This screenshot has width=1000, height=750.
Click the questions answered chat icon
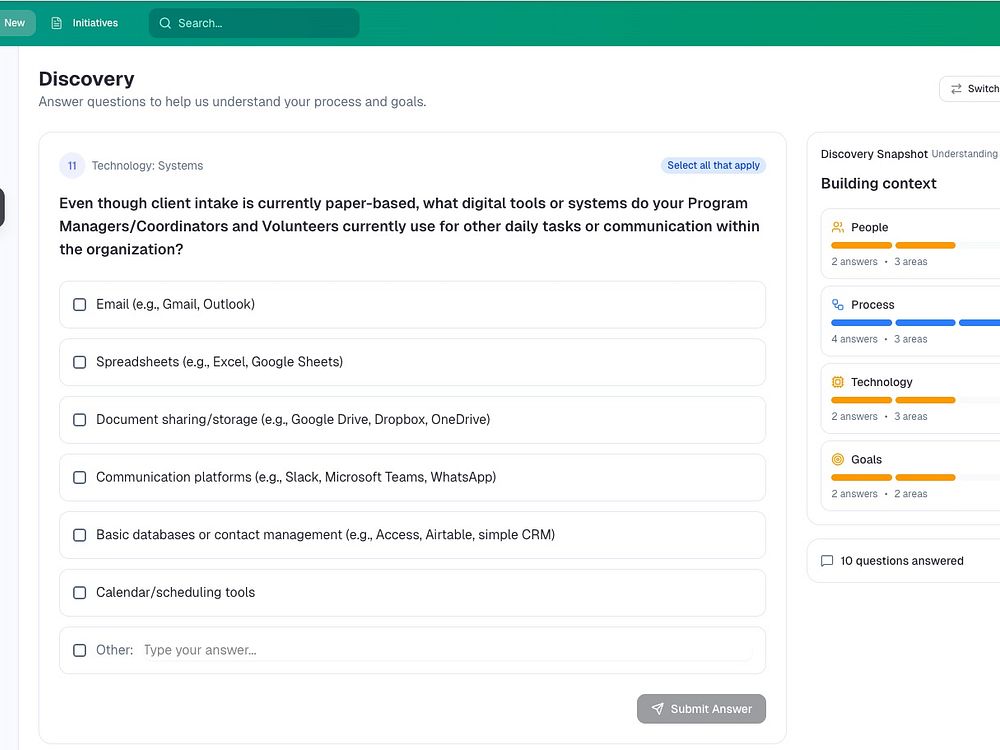point(827,561)
